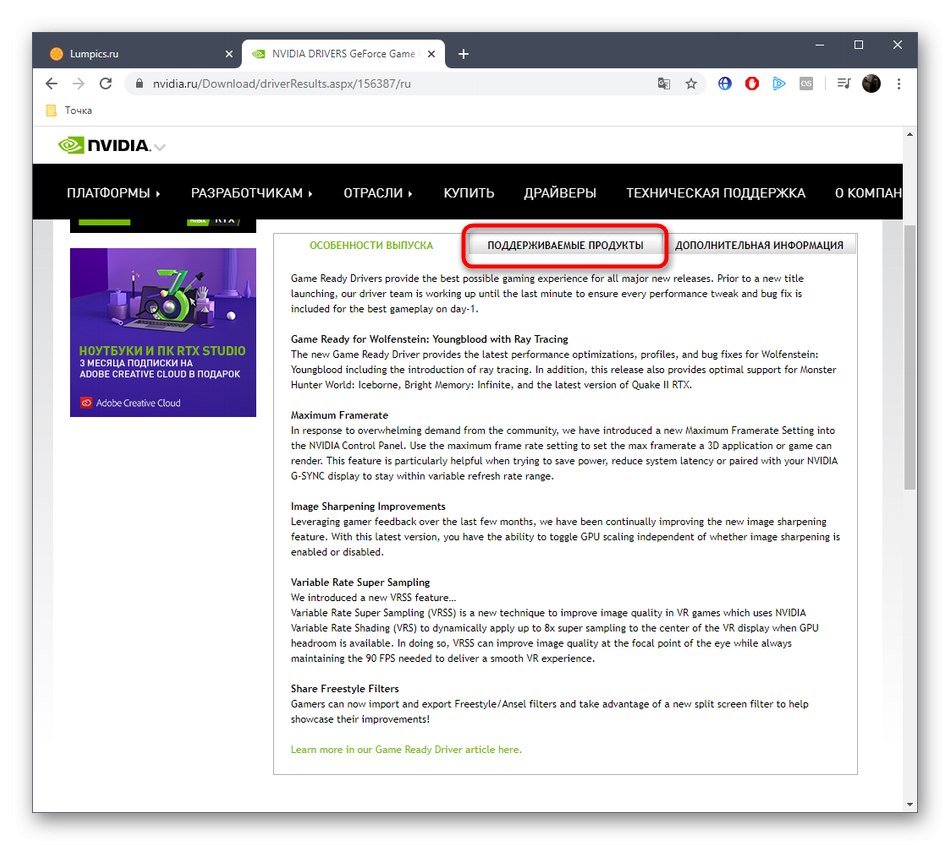Follow the 'Learn more in our Game Ready Driver article here' link
This screenshot has height=845, width=950.
tap(406, 749)
